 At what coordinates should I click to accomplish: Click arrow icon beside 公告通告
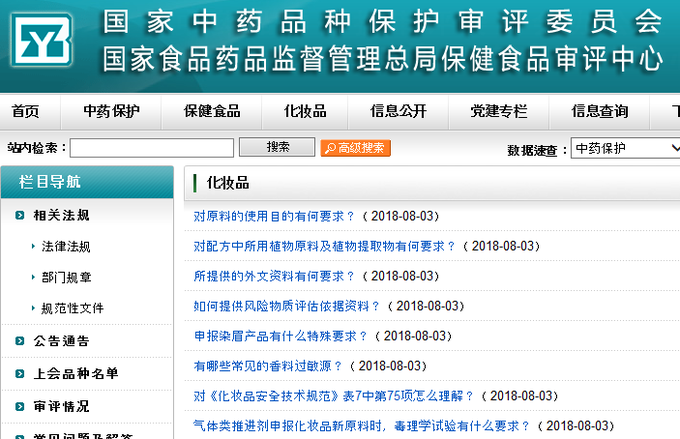pyautogui.click(x=20, y=341)
